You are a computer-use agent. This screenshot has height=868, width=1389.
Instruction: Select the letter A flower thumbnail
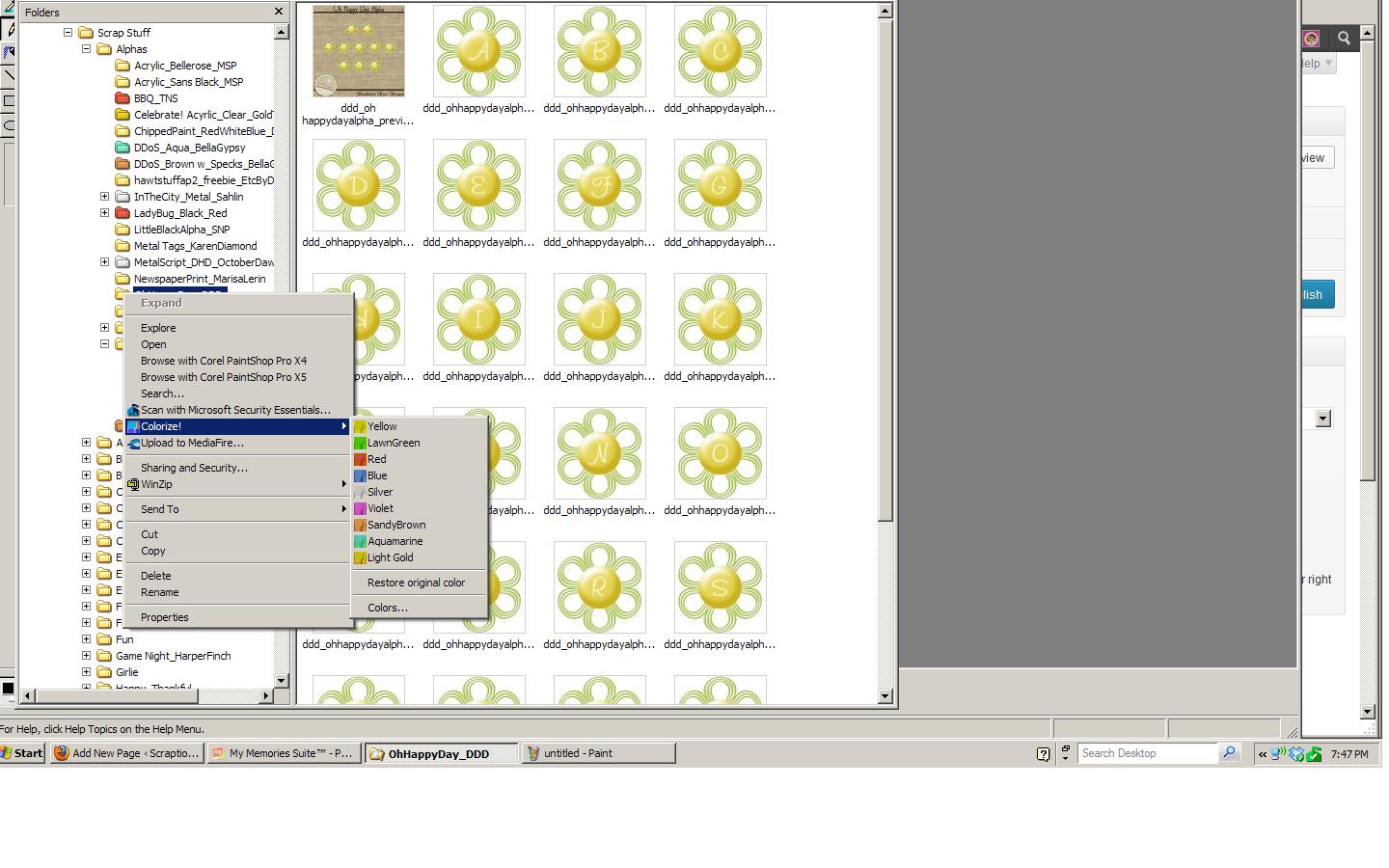(478, 51)
